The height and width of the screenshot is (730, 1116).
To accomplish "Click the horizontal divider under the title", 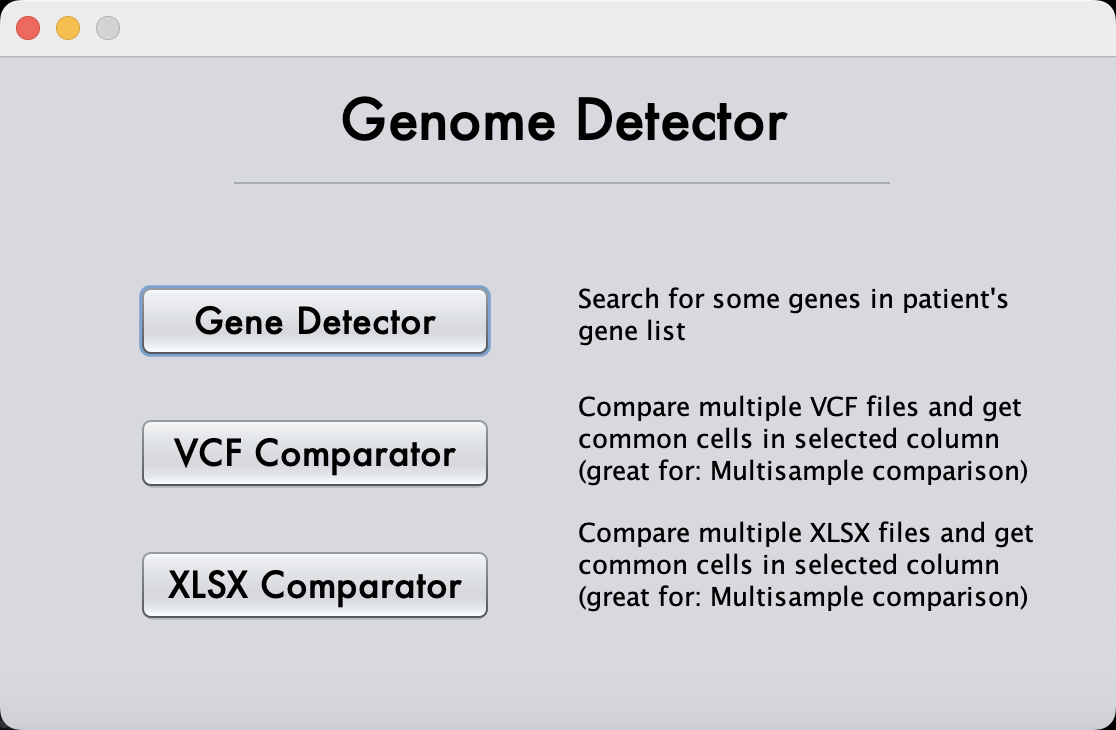I will 560,182.
